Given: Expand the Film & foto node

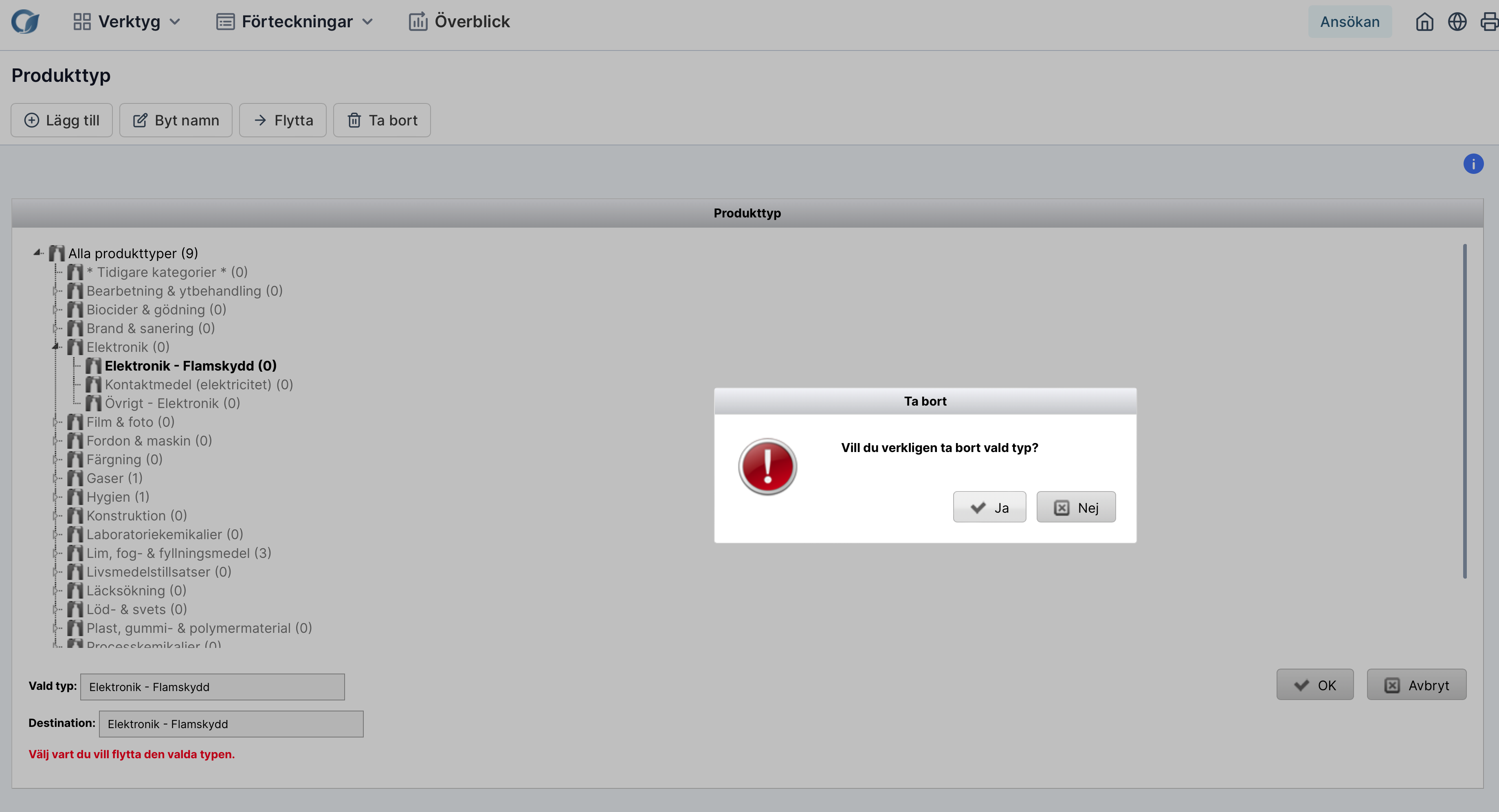Looking at the screenshot, I should [56, 422].
